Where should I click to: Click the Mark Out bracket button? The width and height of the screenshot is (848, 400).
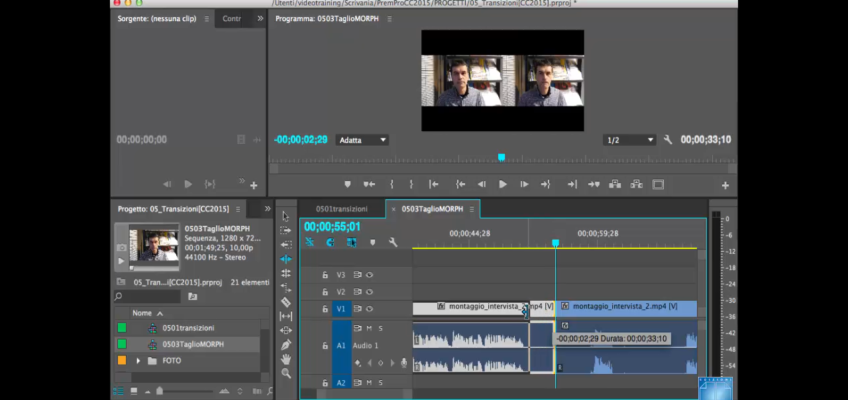(x=411, y=184)
